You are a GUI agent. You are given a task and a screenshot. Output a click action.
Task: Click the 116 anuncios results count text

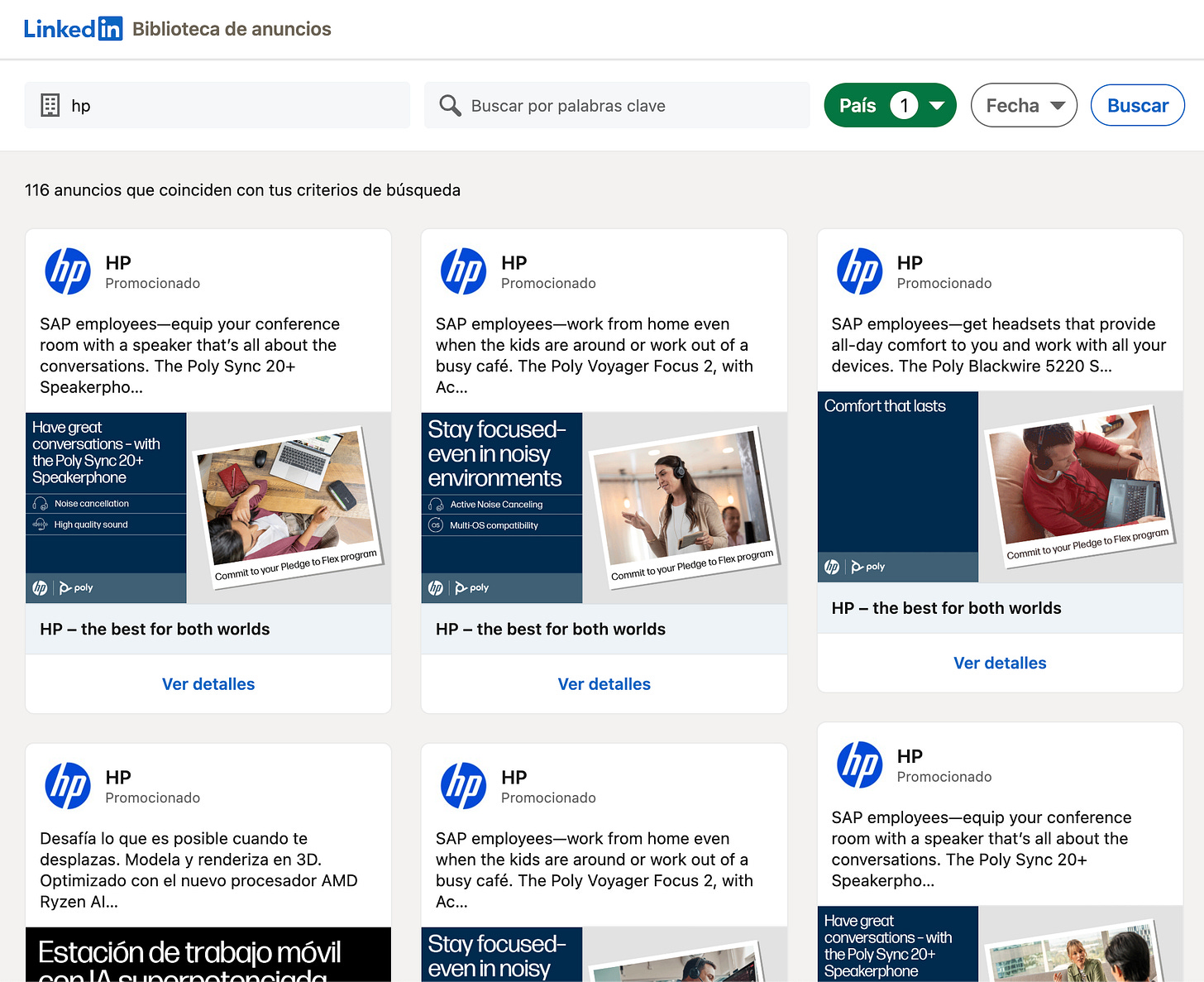(242, 190)
